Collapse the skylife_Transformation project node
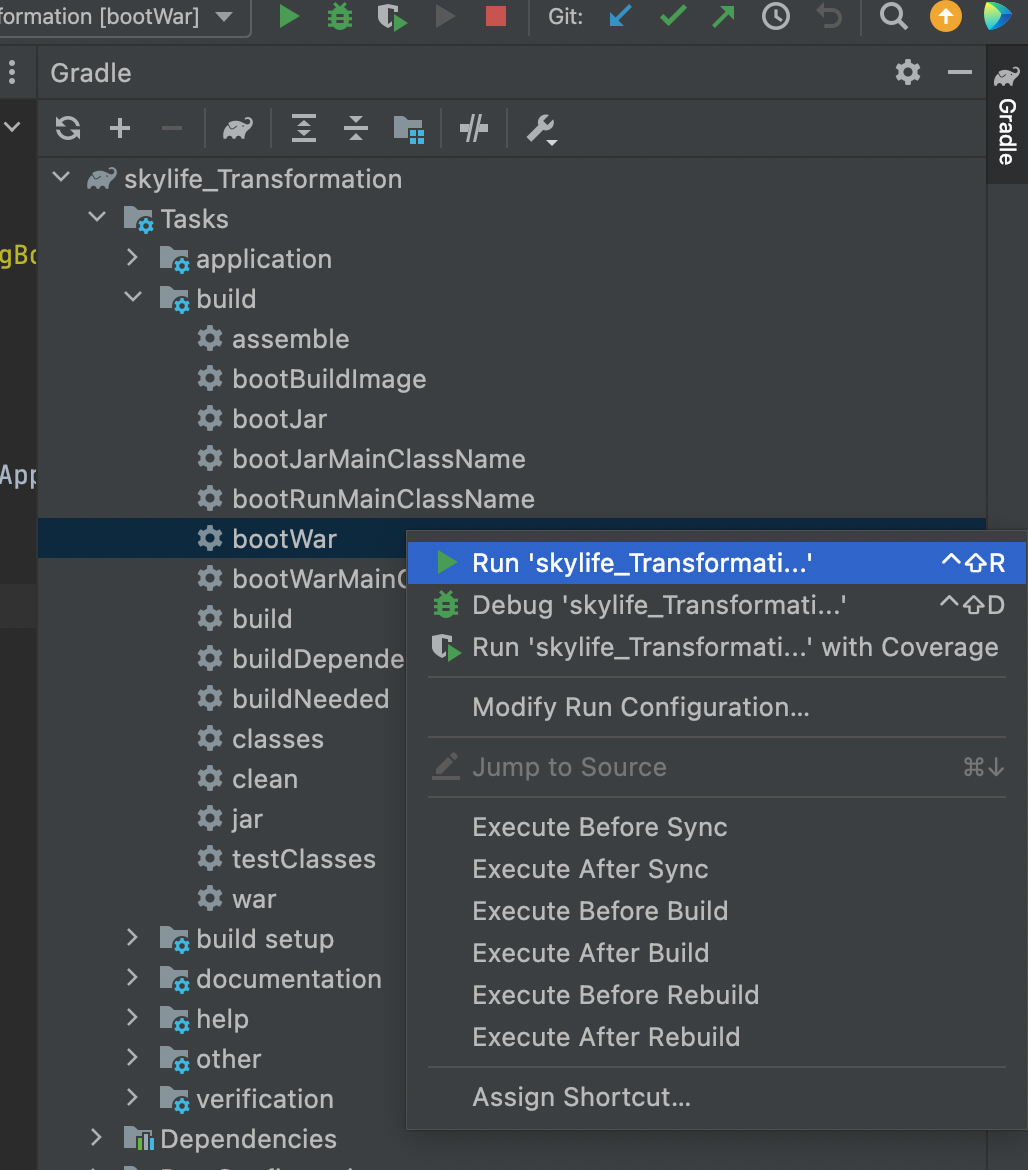This screenshot has width=1028, height=1170. [x=61, y=178]
